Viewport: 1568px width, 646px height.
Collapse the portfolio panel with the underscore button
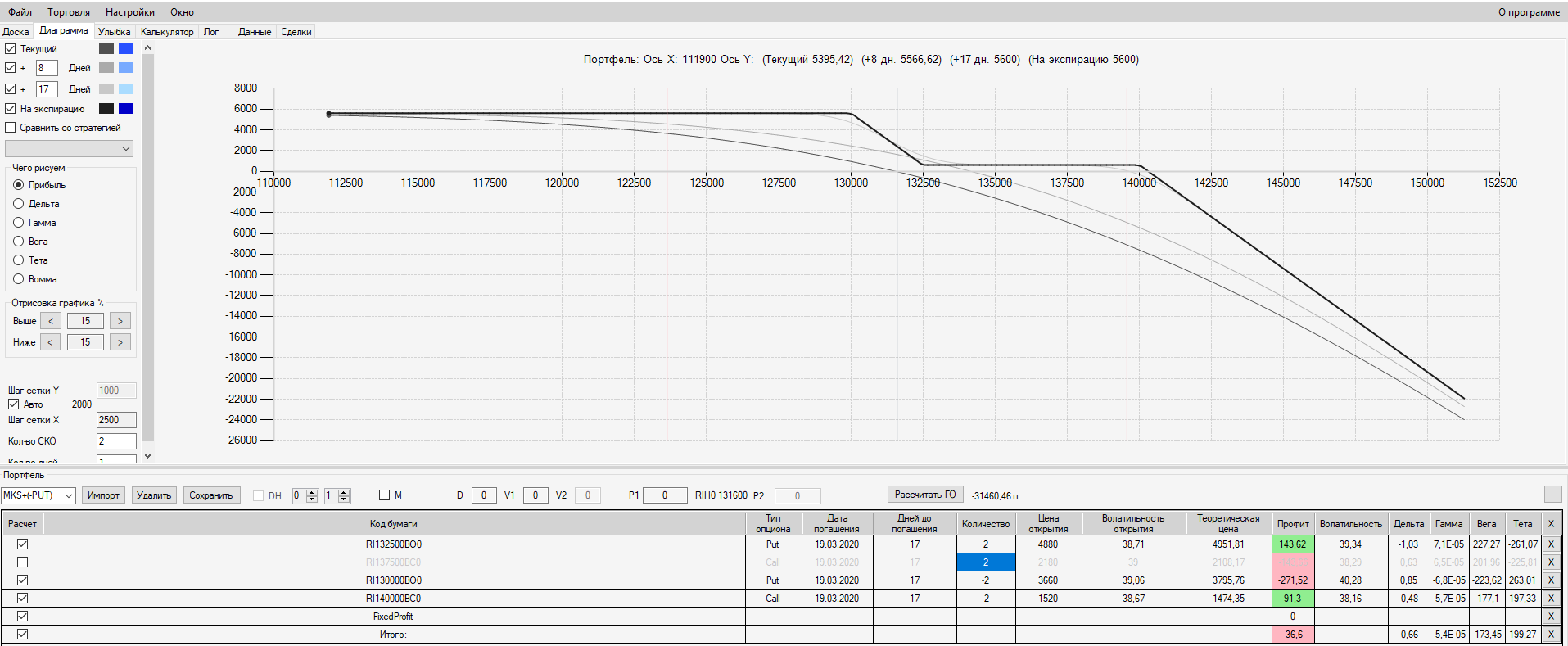pos(1552,495)
